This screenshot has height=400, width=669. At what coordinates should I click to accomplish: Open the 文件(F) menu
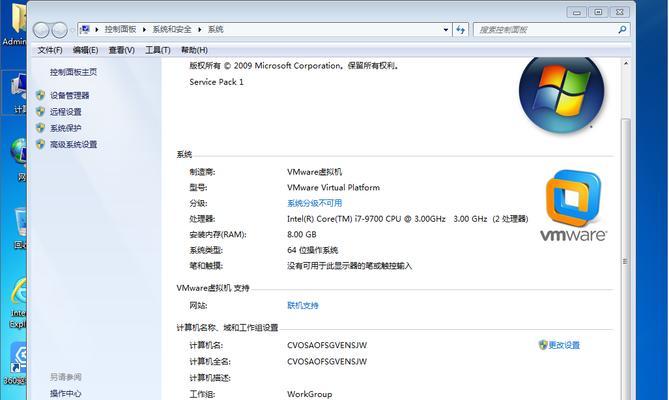[50, 50]
